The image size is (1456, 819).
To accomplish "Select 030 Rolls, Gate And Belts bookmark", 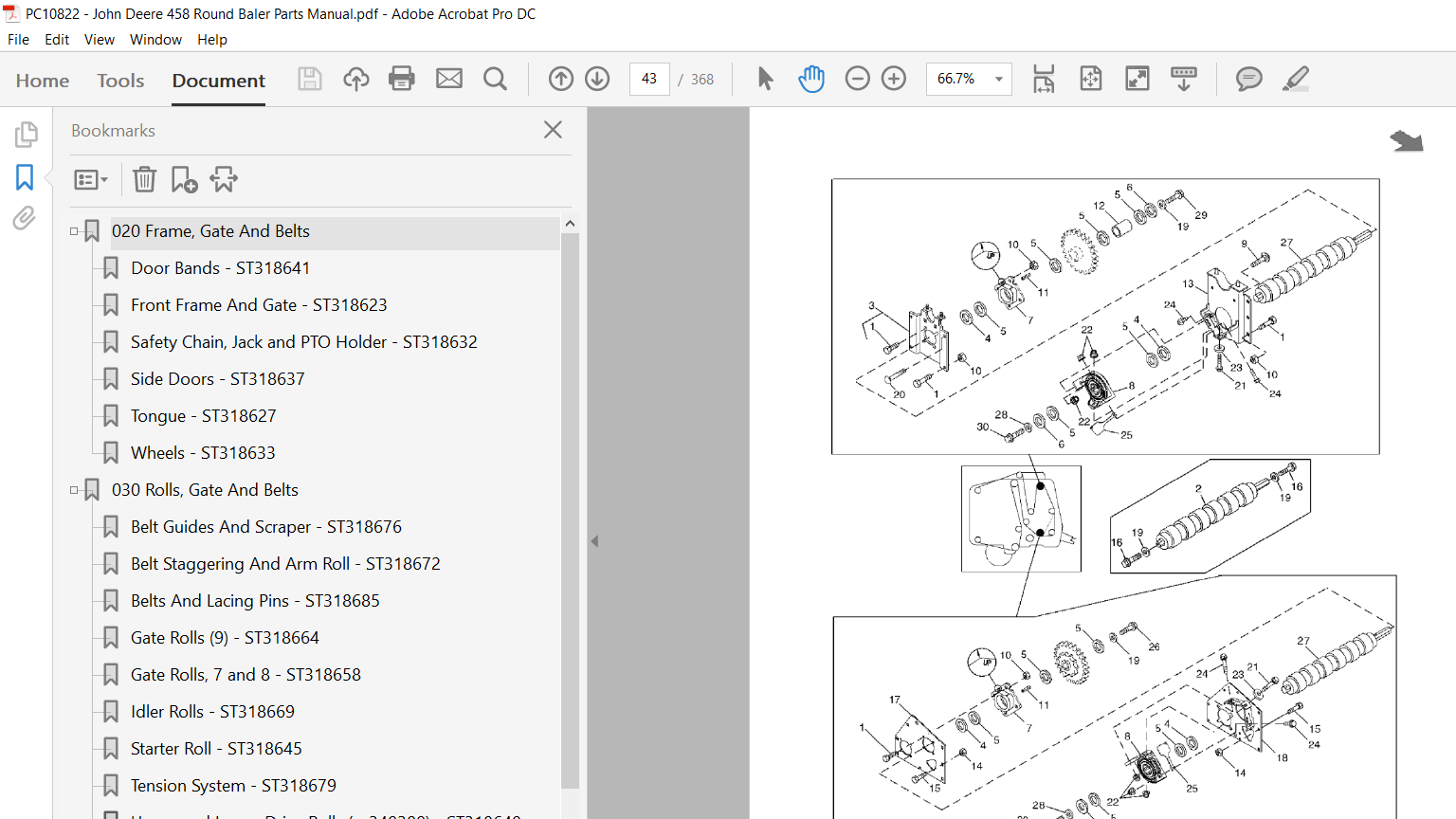I will (x=205, y=490).
